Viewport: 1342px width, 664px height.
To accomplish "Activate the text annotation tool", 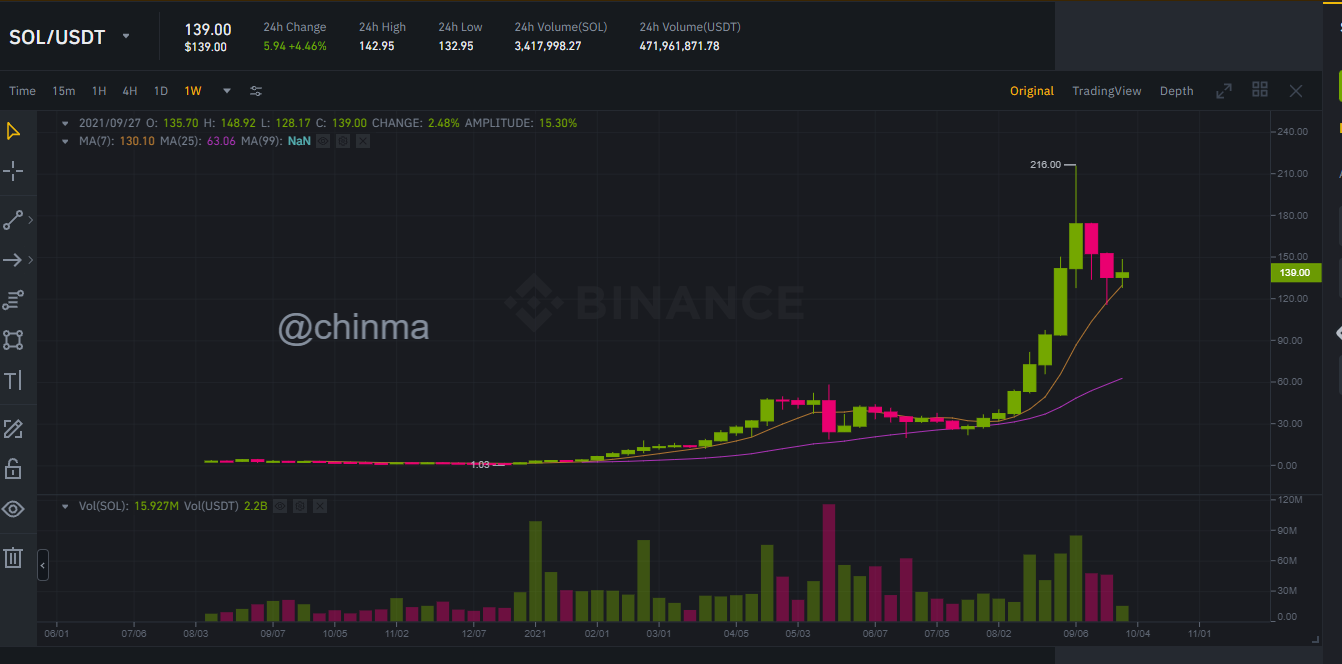I will (x=13, y=380).
